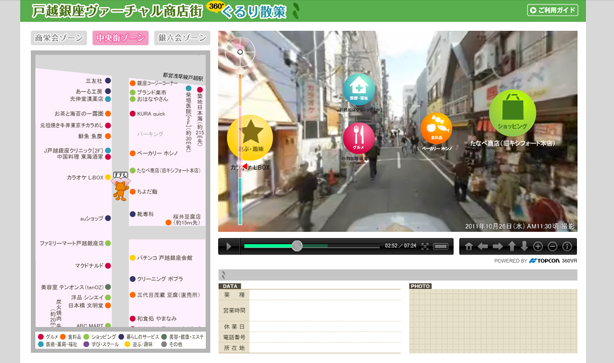Open the info icon in the view controls
The width and height of the screenshot is (614, 363).
point(567,246)
